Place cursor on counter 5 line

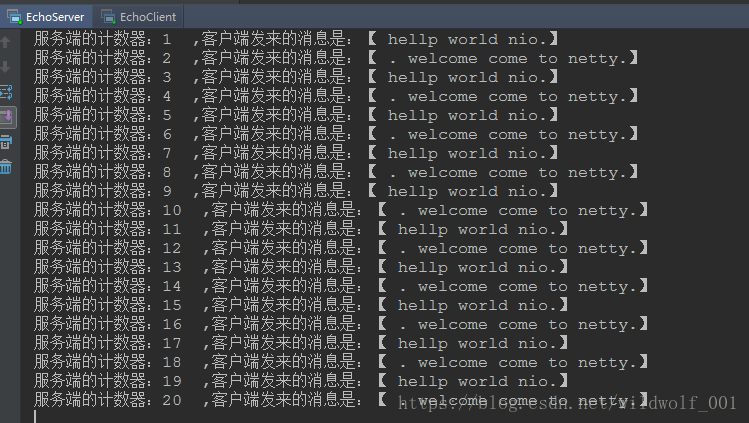[296, 115]
